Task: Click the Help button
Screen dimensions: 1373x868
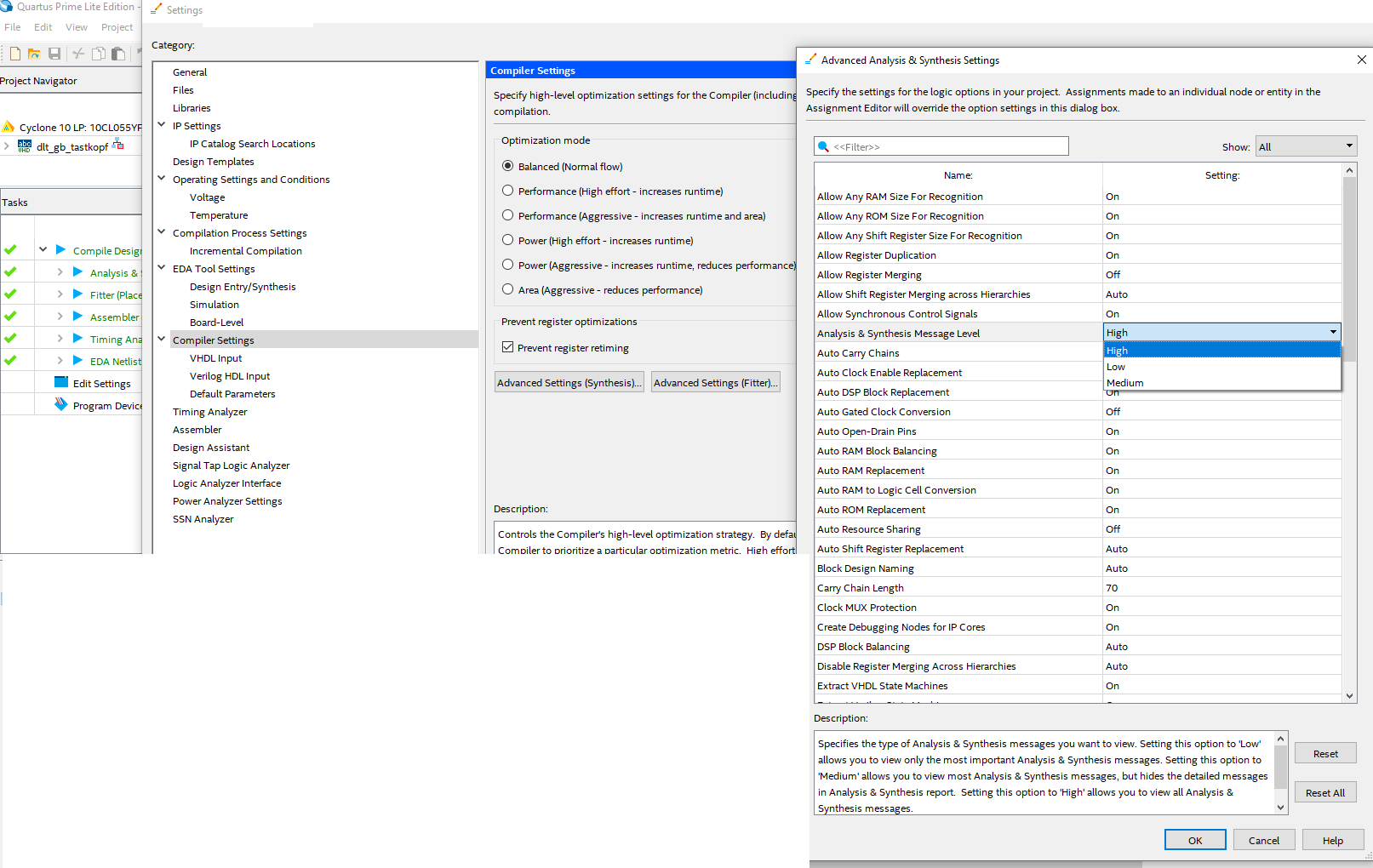Action: (x=1333, y=840)
